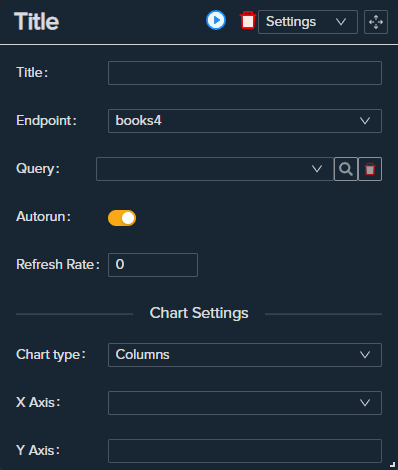
Task: Toggle the Autorun switch off
Action: (122, 218)
